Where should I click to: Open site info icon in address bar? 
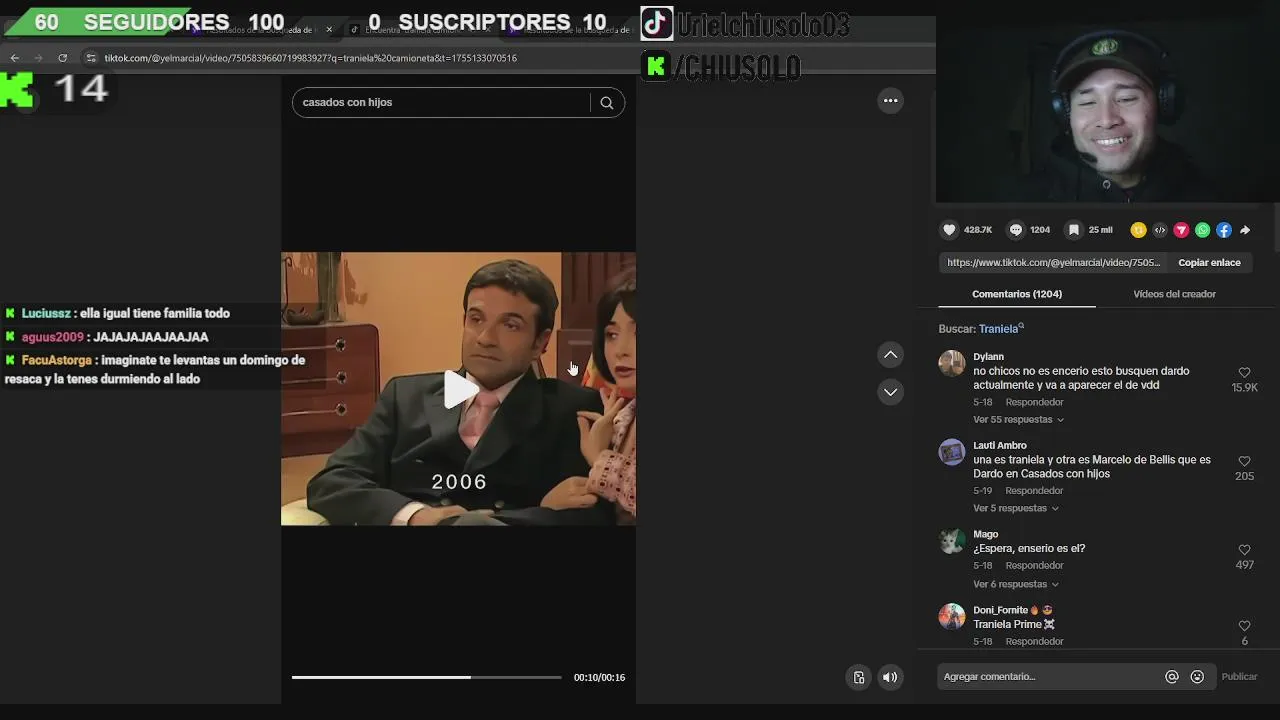click(91, 58)
